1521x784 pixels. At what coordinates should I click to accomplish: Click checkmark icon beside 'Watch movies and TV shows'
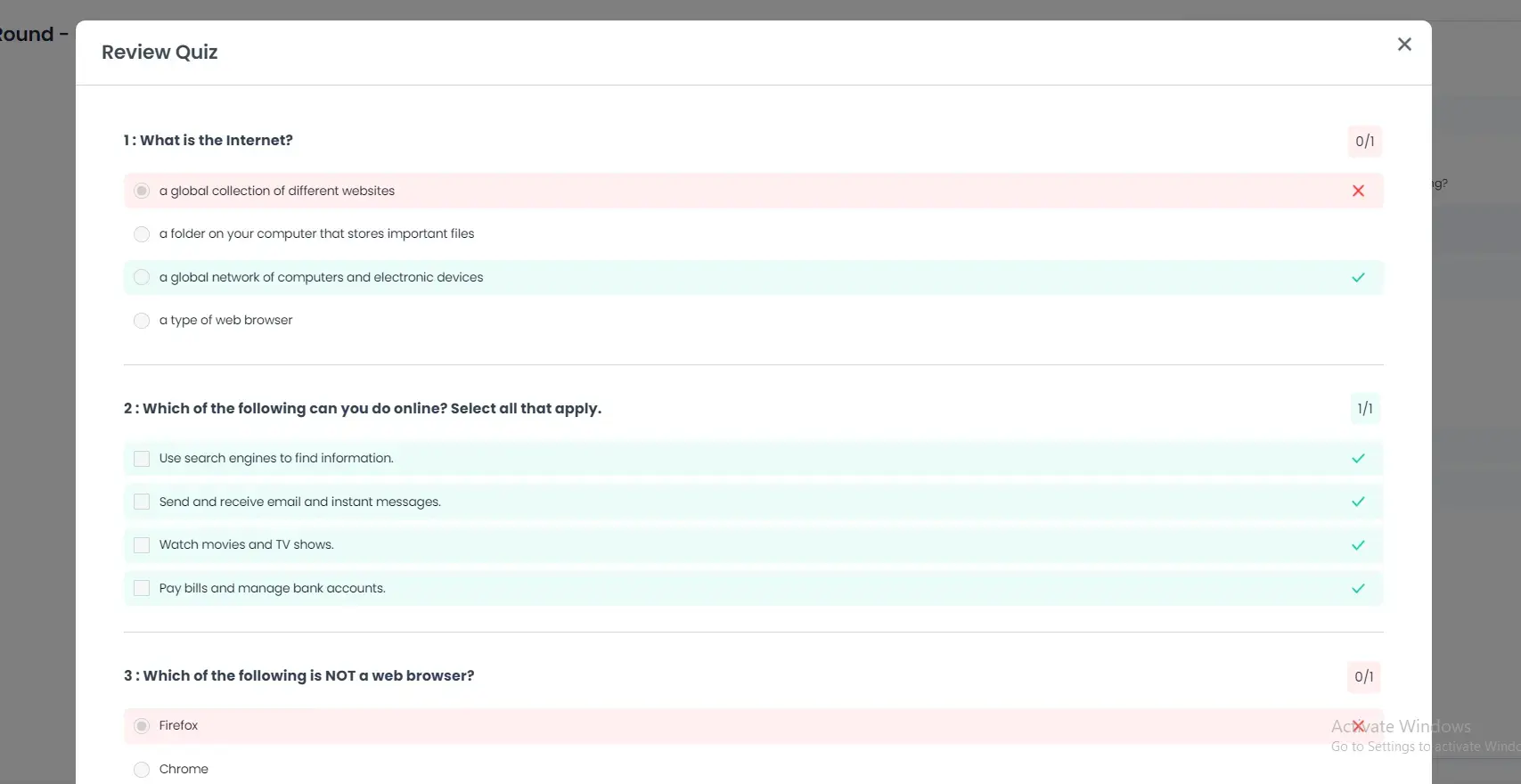tap(1358, 544)
